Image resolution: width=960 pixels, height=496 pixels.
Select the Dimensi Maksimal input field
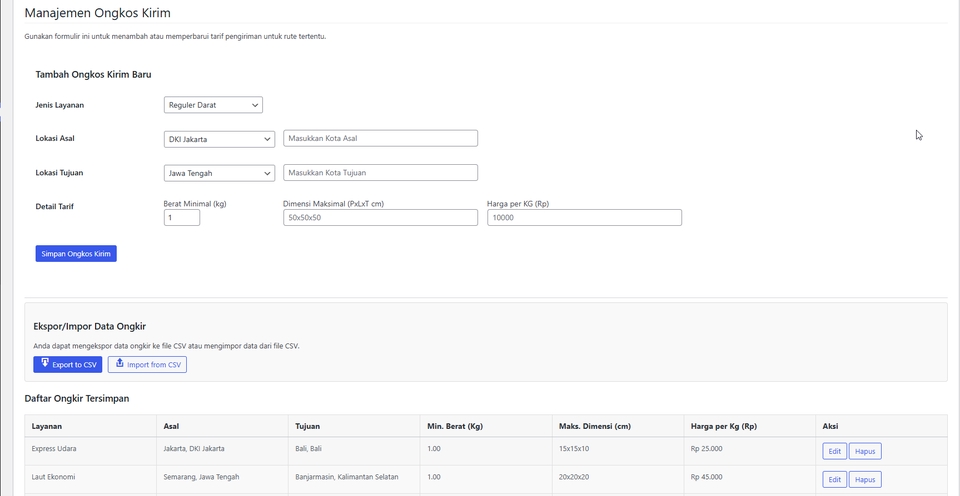pos(380,217)
